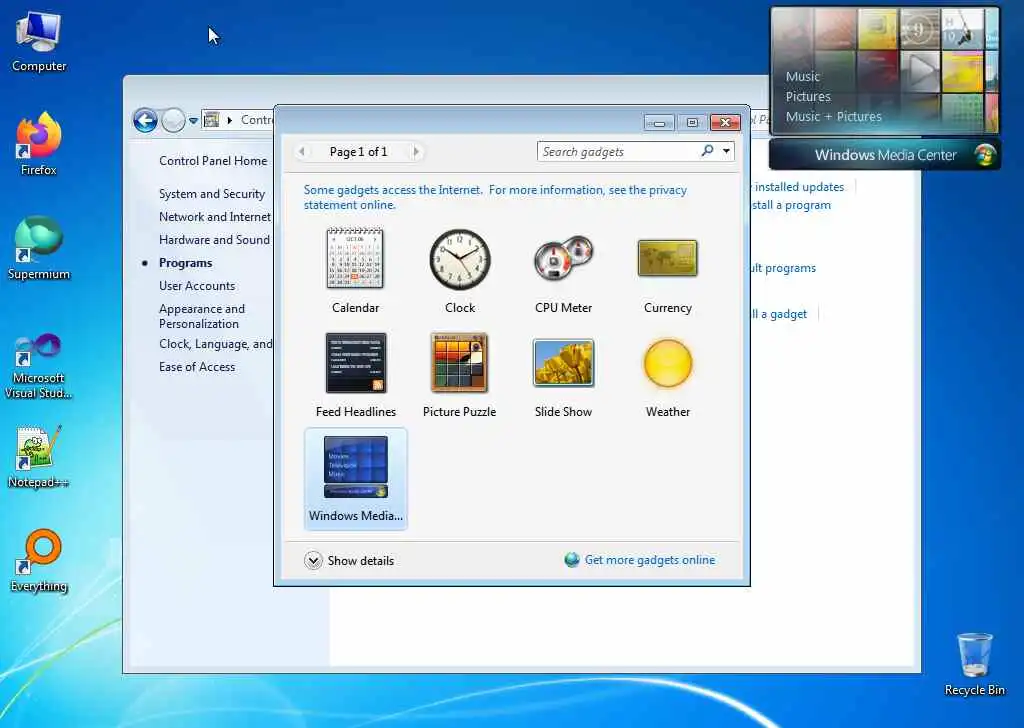The height and width of the screenshot is (728, 1024).
Task: Click the Page 1 of 1 label
Action: [358, 151]
